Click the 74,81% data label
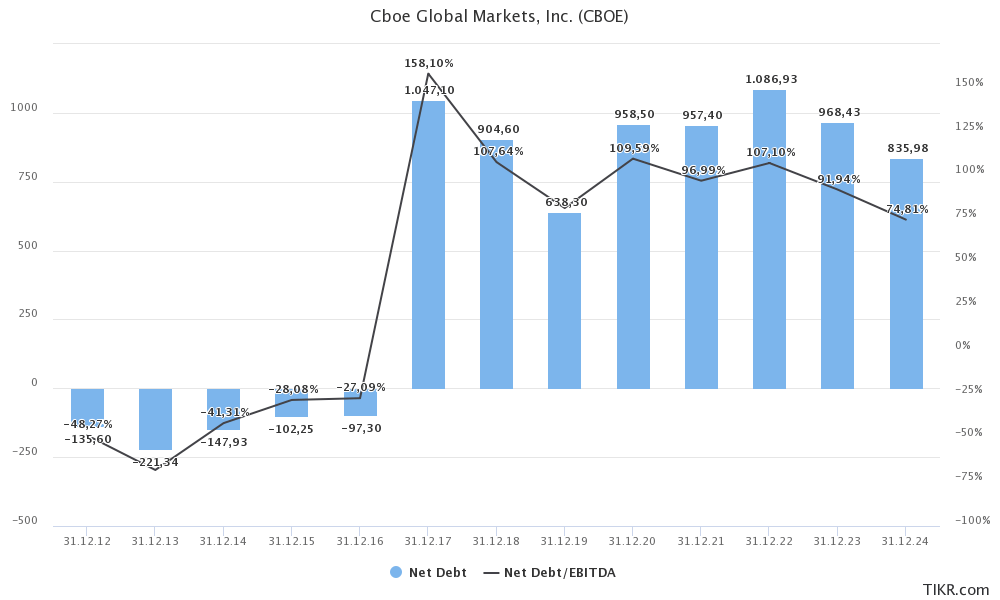1000x600 pixels. (x=907, y=209)
